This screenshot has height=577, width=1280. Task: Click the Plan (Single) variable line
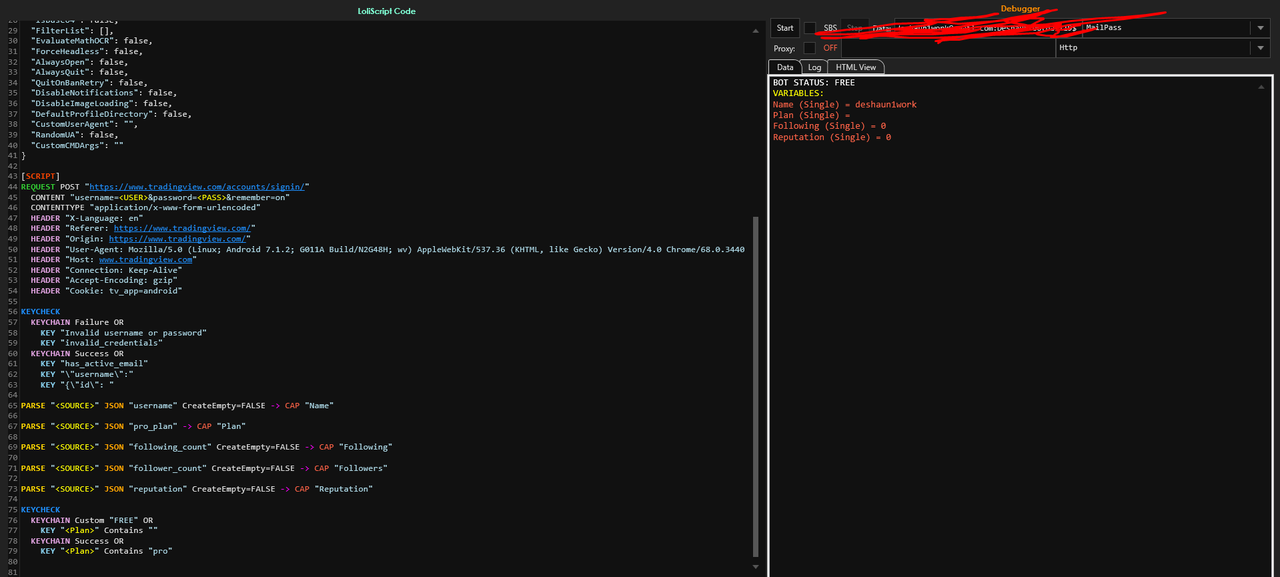(811, 116)
